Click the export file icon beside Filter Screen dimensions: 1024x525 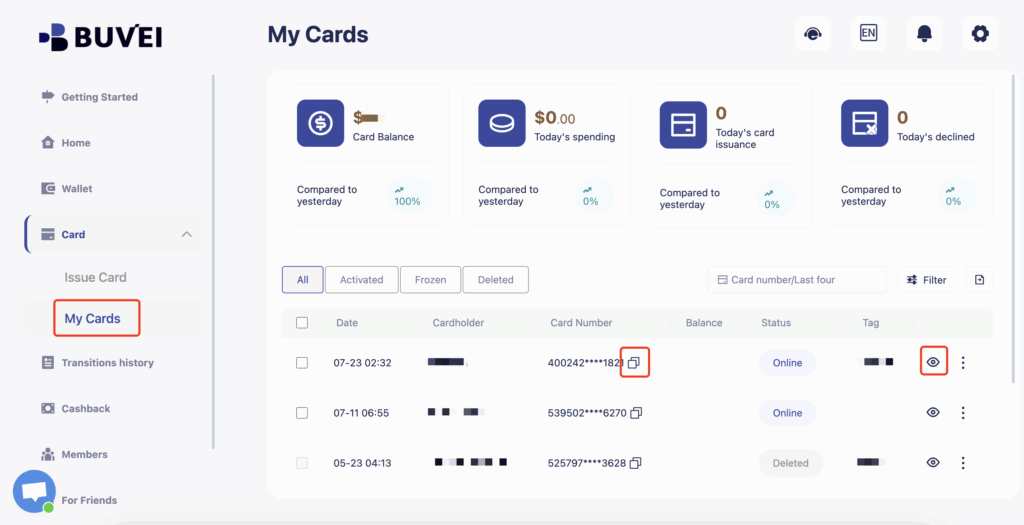tap(979, 280)
